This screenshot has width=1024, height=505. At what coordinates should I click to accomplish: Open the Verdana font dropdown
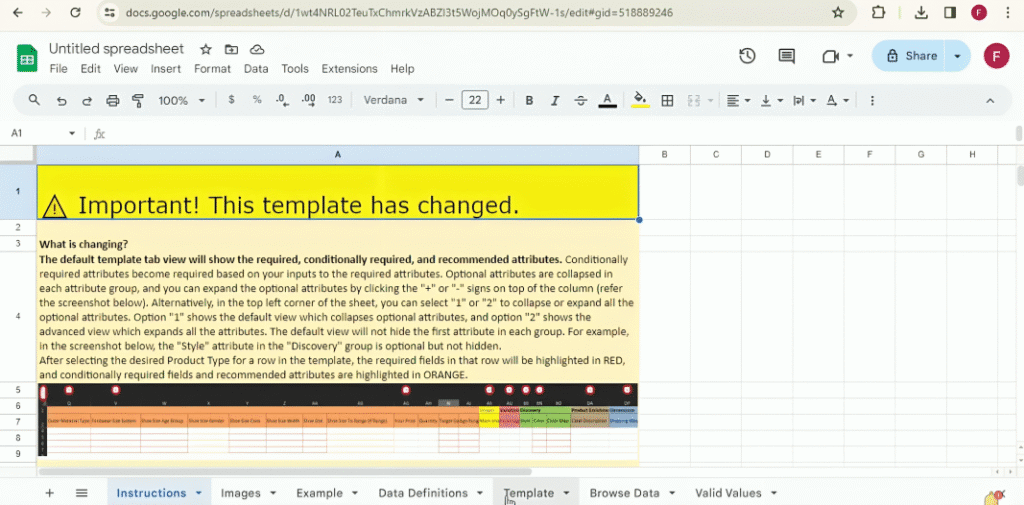coord(394,100)
